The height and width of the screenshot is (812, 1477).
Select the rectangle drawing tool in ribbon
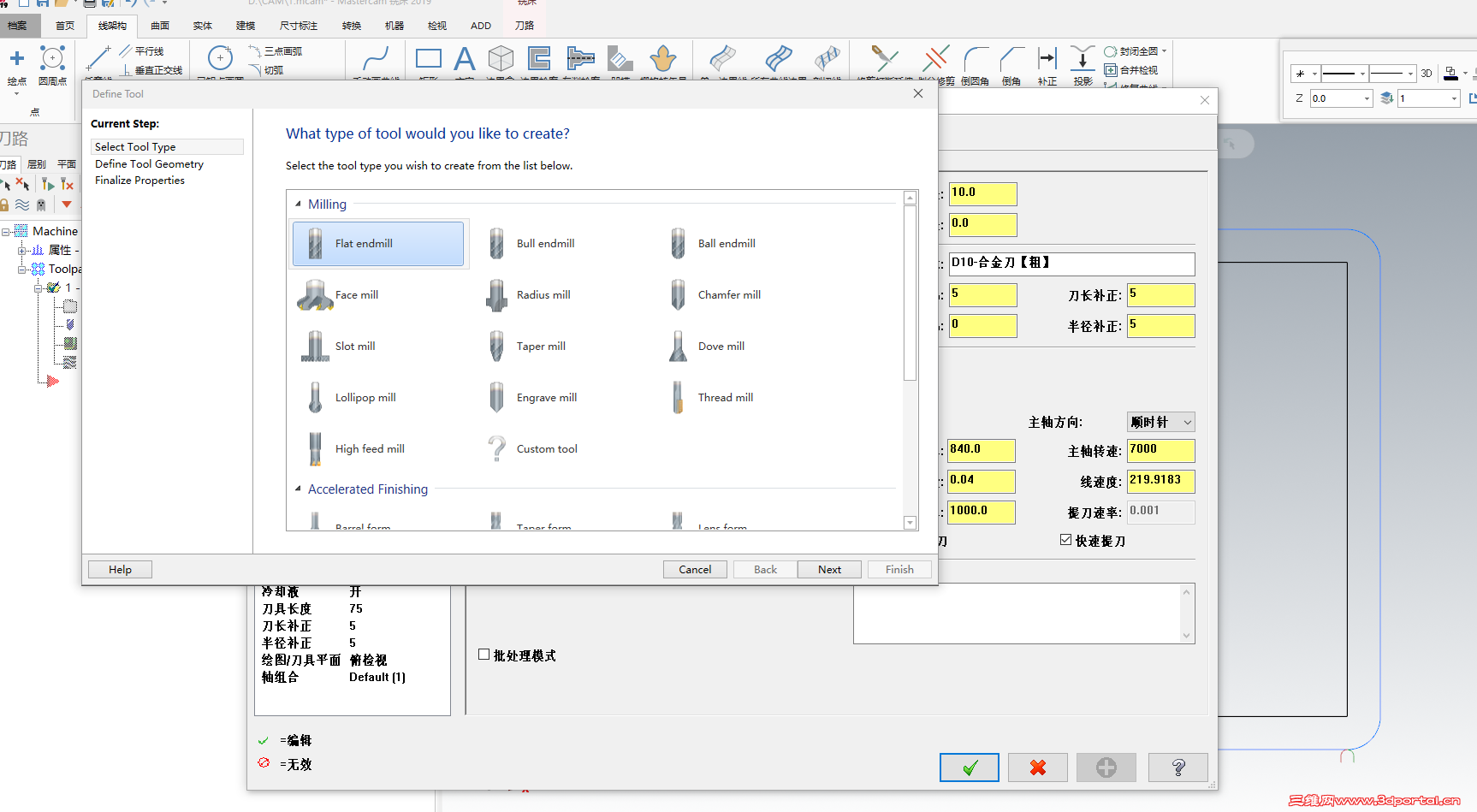click(429, 59)
